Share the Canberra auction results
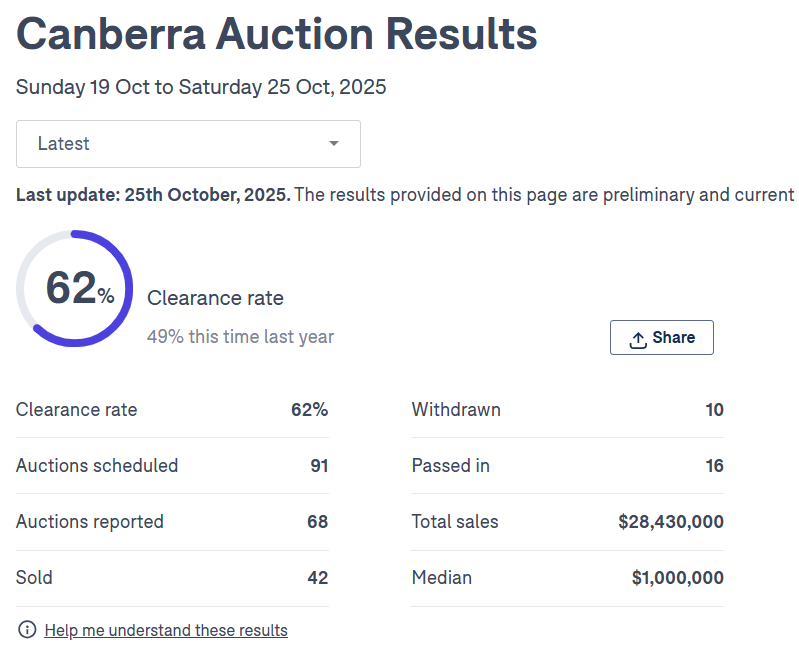 tap(661, 338)
